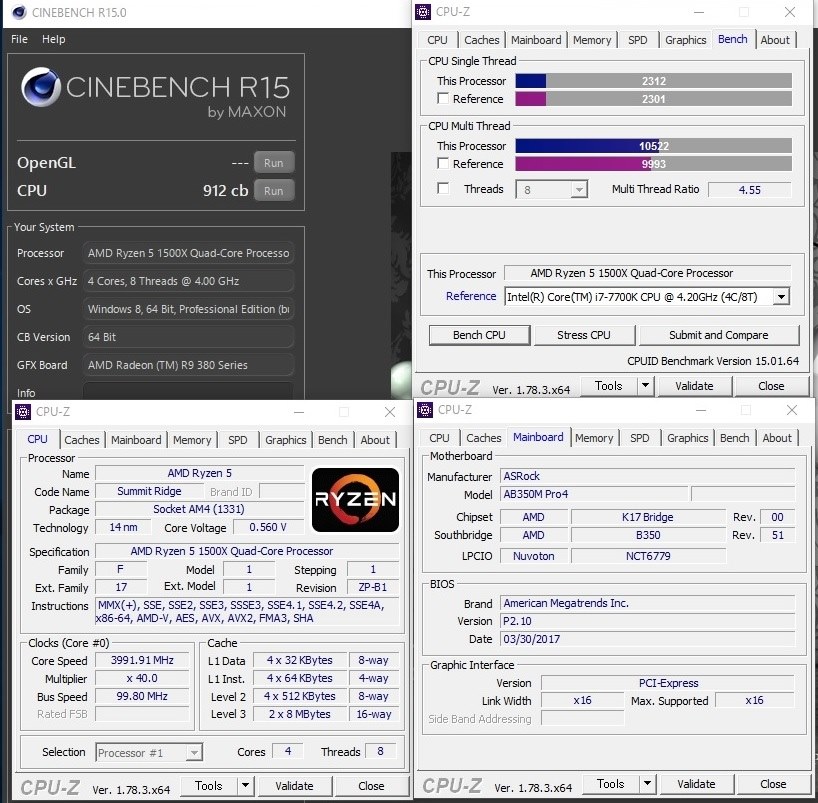Switch to SPD tab in CPU window
The image size is (818, 803).
[x=238, y=440]
